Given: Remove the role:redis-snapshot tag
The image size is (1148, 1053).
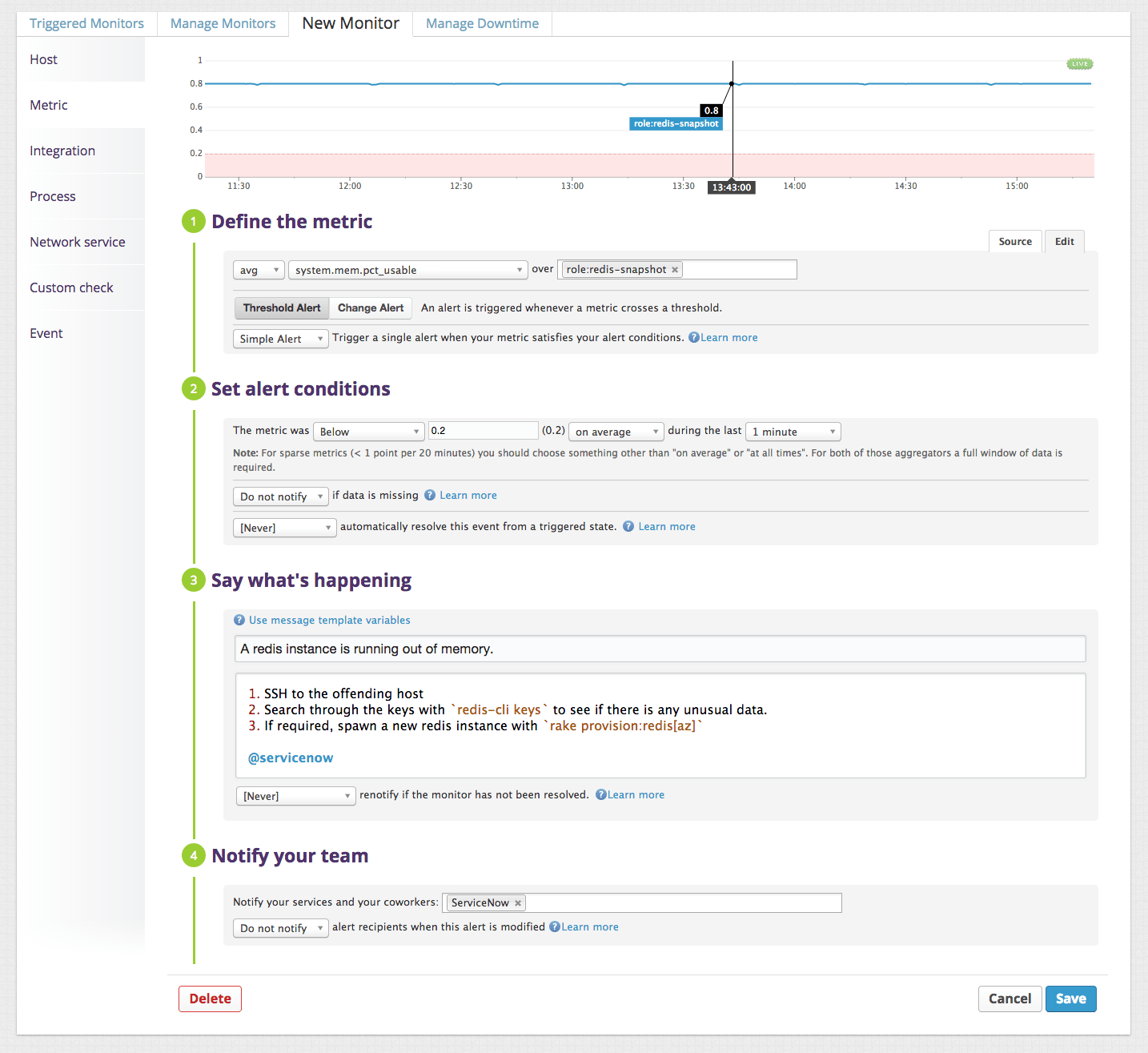Looking at the screenshot, I should click(x=675, y=270).
